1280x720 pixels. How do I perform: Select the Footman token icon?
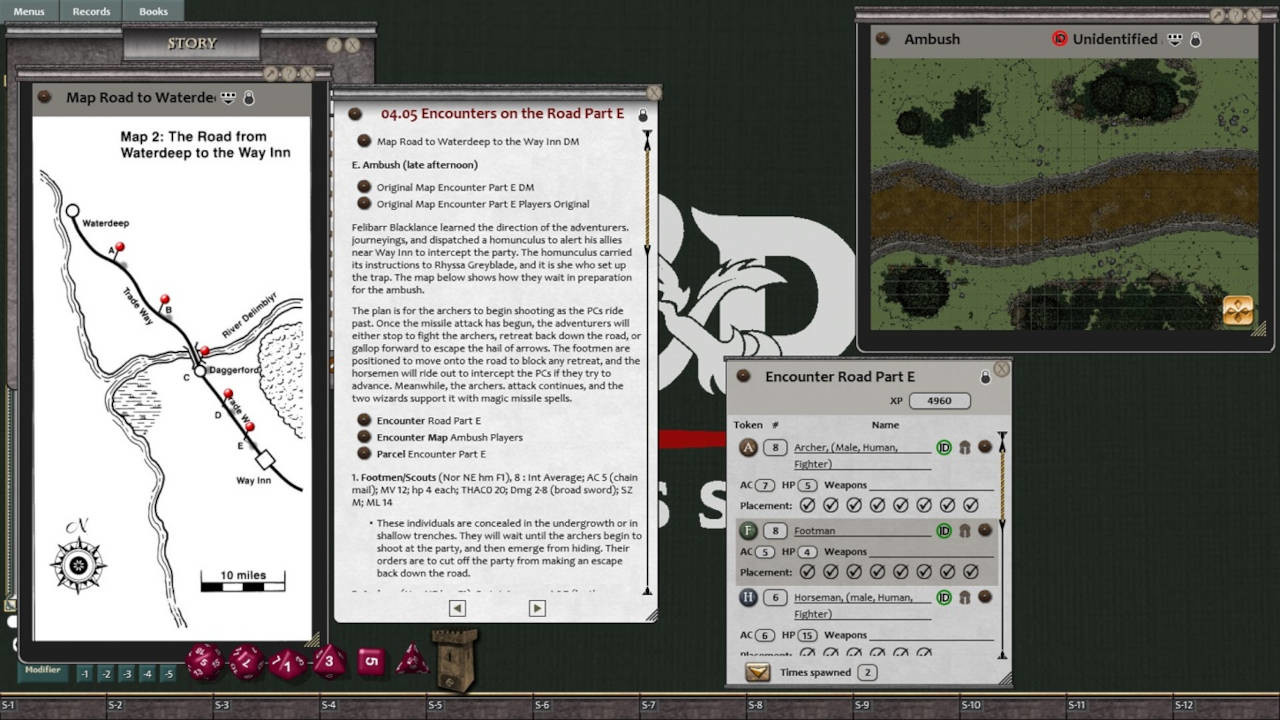(x=747, y=530)
